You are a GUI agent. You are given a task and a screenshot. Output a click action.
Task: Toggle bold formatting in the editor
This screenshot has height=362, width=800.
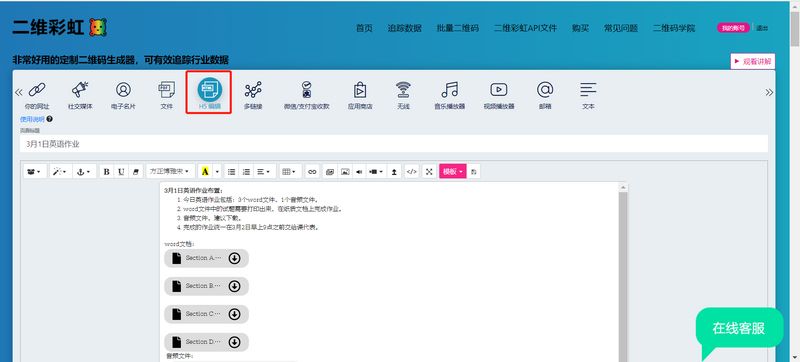tap(106, 172)
